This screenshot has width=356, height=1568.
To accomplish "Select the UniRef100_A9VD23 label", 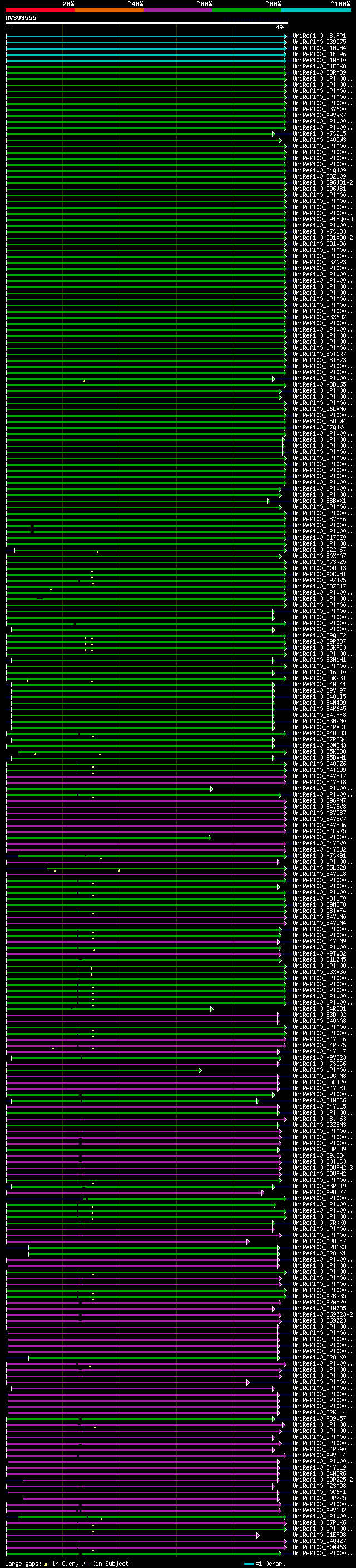I will (x=319, y=1057).
